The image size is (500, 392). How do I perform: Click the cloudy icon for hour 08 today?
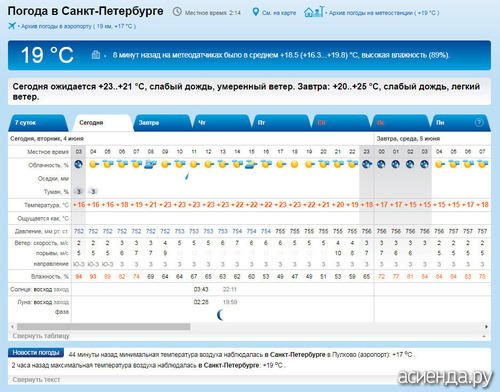(x=151, y=164)
